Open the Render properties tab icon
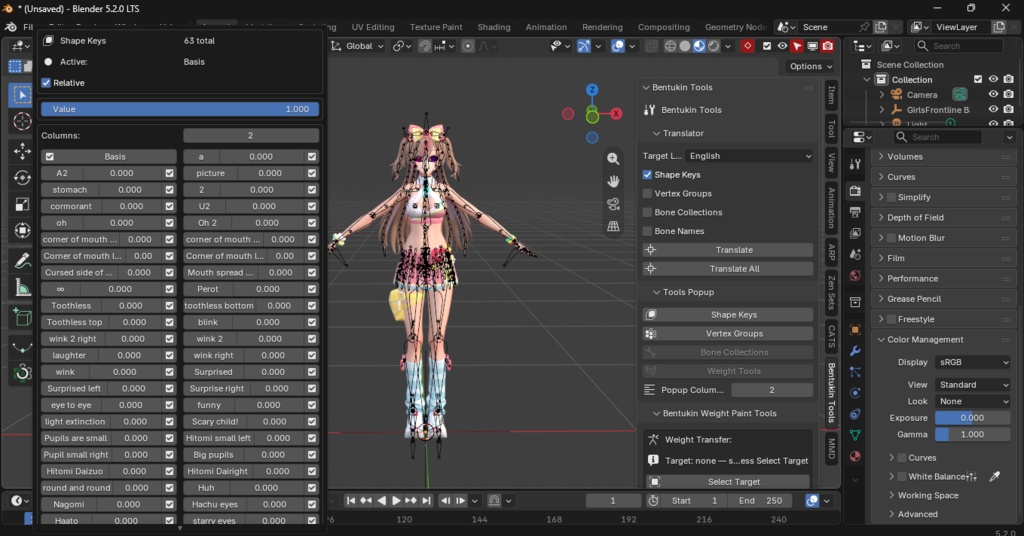Viewport: 1024px width, 536px height. click(x=855, y=190)
